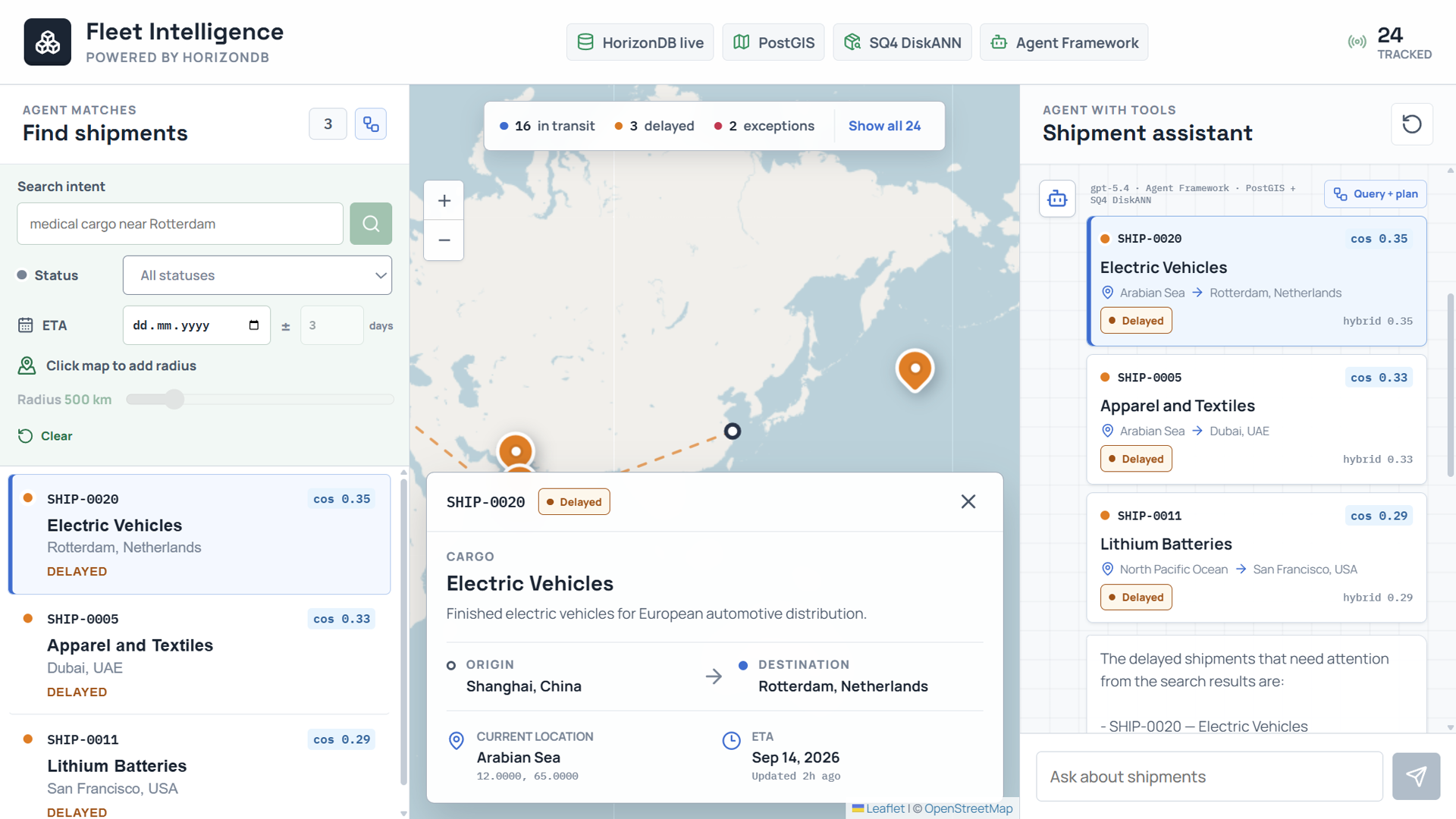1456x819 pixels.
Task: Click the days tolerance number field
Action: [331, 325]
